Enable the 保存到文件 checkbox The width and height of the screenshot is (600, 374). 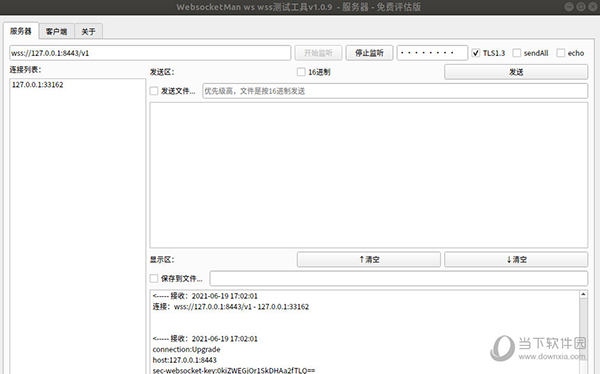coord(154,278)
